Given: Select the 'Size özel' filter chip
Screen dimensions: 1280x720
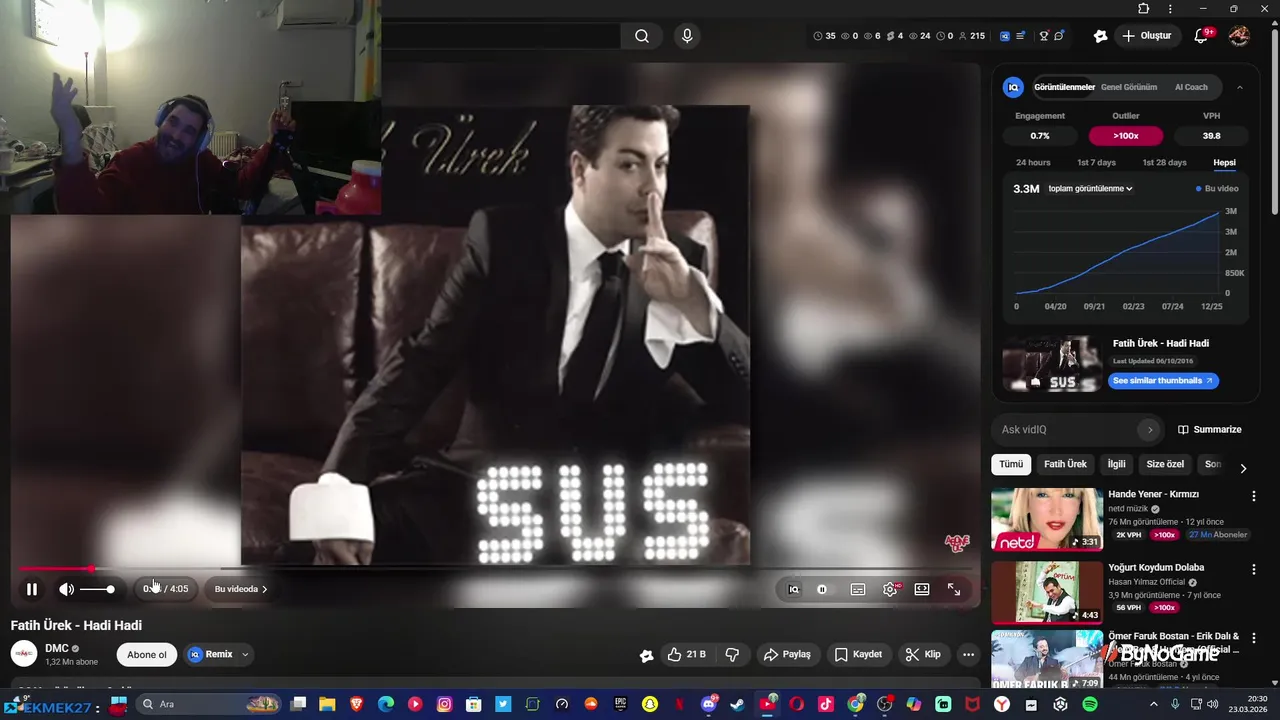Looking at the screenshot, I should click(x=1165, y=464).
